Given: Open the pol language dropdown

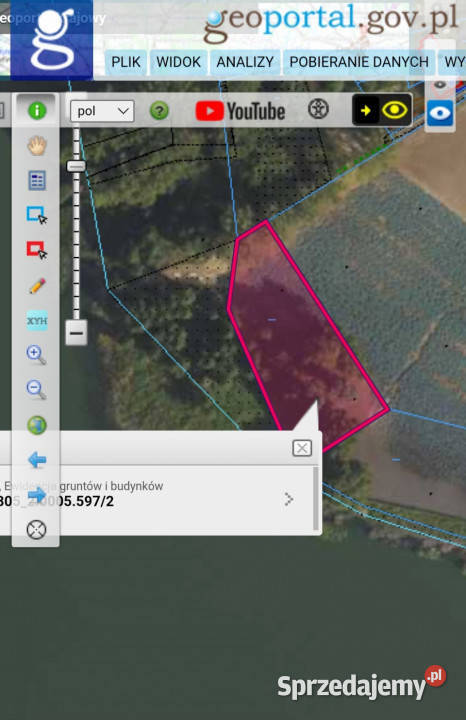Looking at the screenshot, I should 102,111.
